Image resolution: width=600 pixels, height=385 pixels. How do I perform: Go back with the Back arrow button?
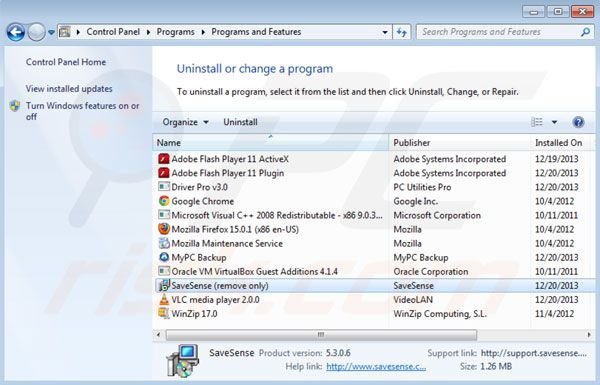[16, 32]
